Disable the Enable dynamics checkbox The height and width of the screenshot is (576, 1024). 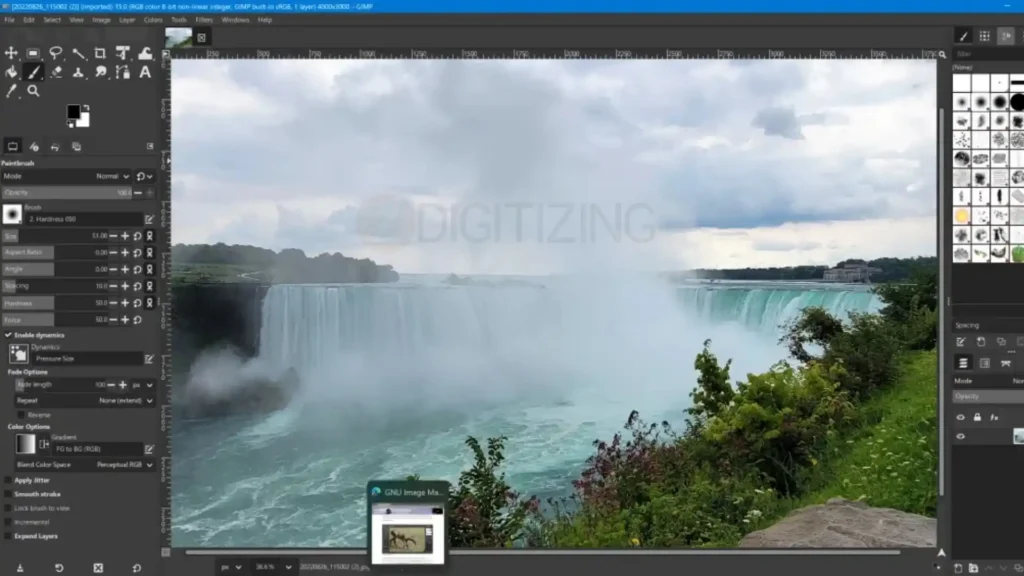click(x=8, y=335)
